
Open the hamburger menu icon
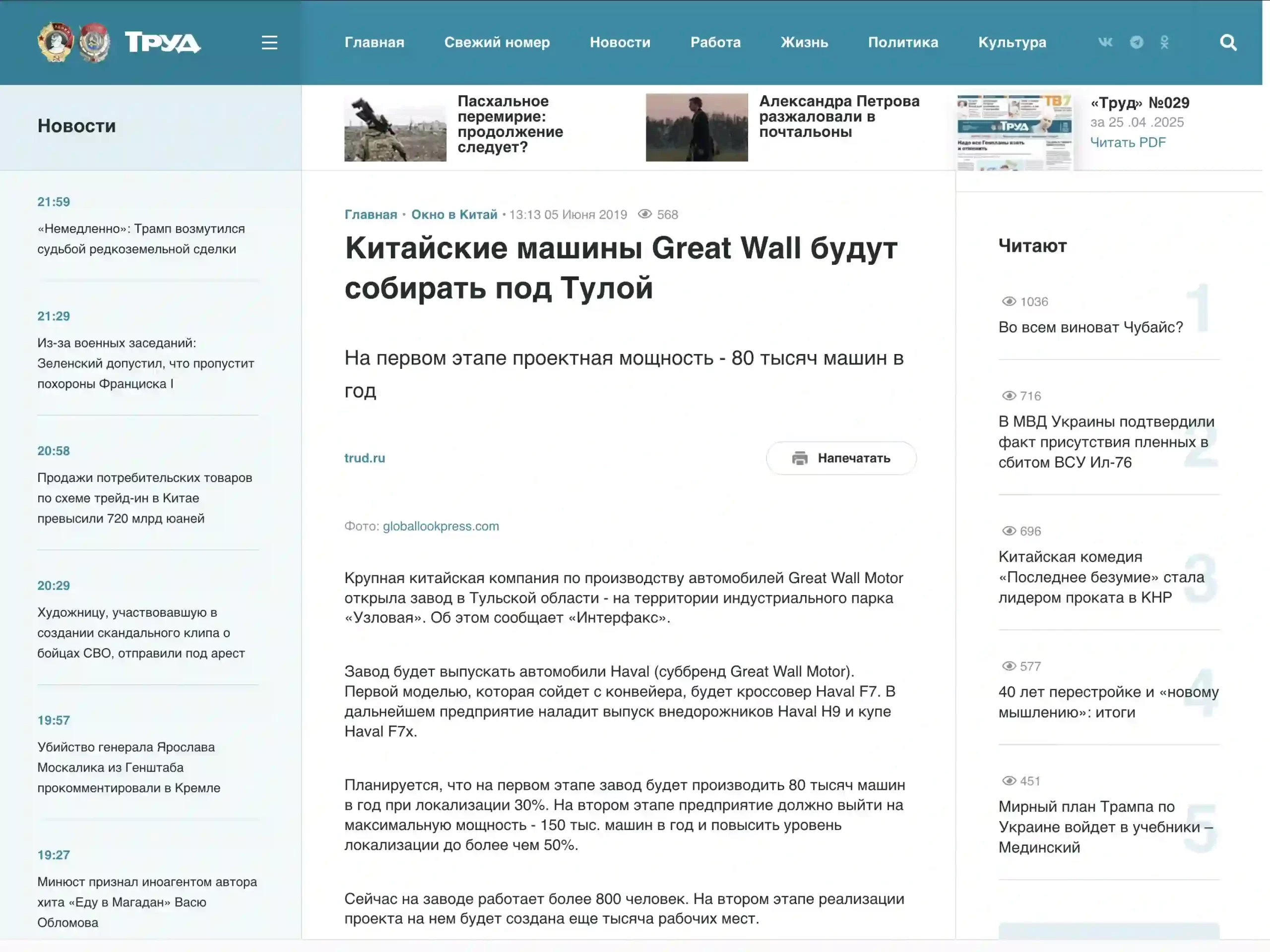pos(269,43)
